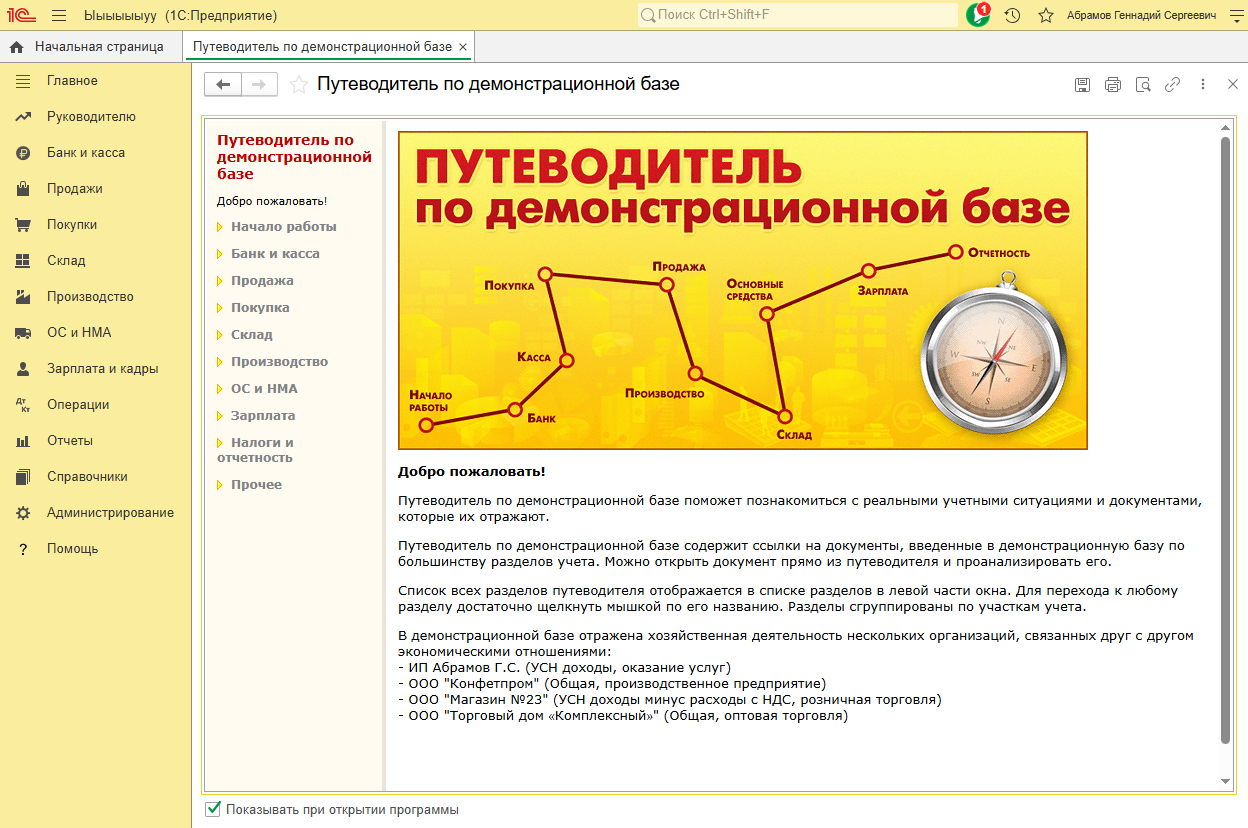Open the three-dot more actions menu
The image size is (1248, 828).
point(1203,85)
